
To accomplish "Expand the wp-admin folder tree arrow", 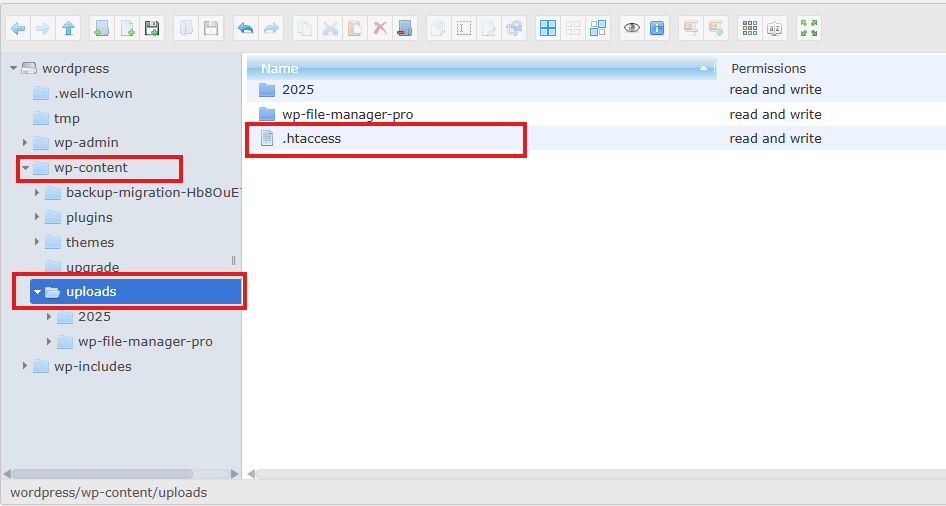I will (x=25, y=143).
